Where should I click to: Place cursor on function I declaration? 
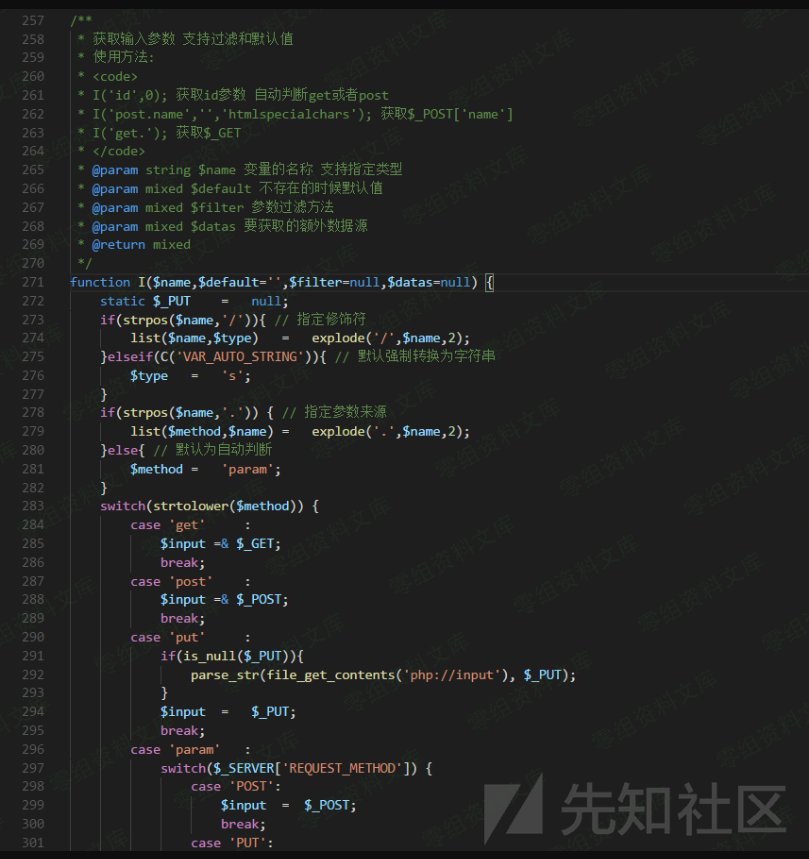coord(282,283)
